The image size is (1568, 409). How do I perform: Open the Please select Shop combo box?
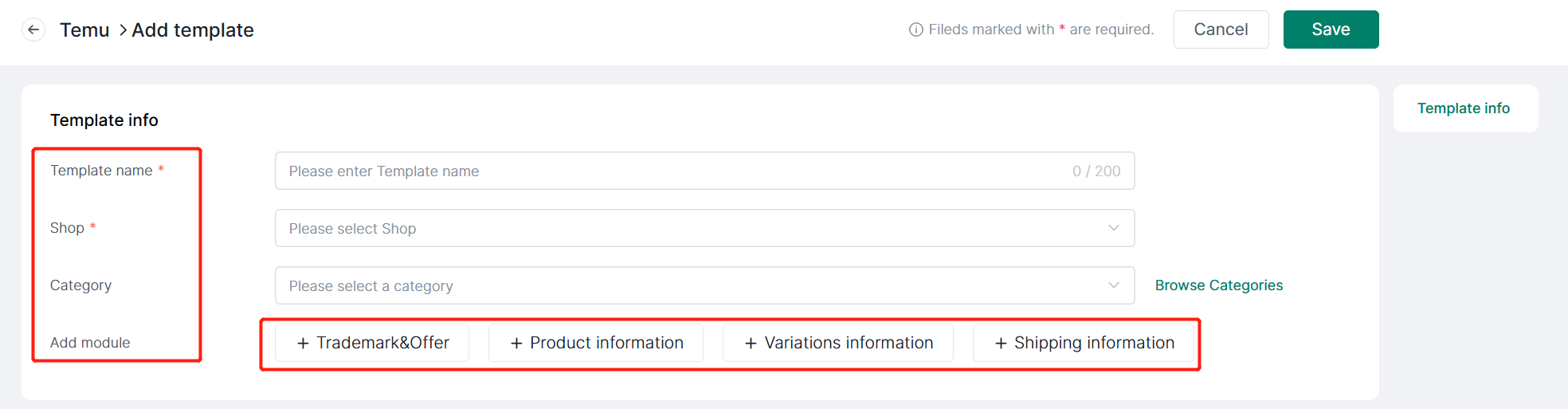(x=705, y=228)
